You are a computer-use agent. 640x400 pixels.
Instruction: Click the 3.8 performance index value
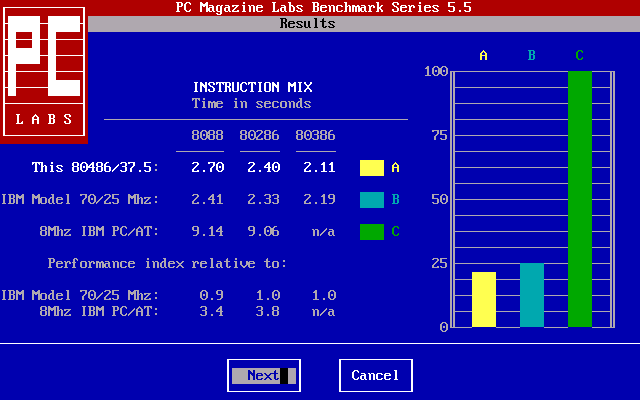pos(267,311)
